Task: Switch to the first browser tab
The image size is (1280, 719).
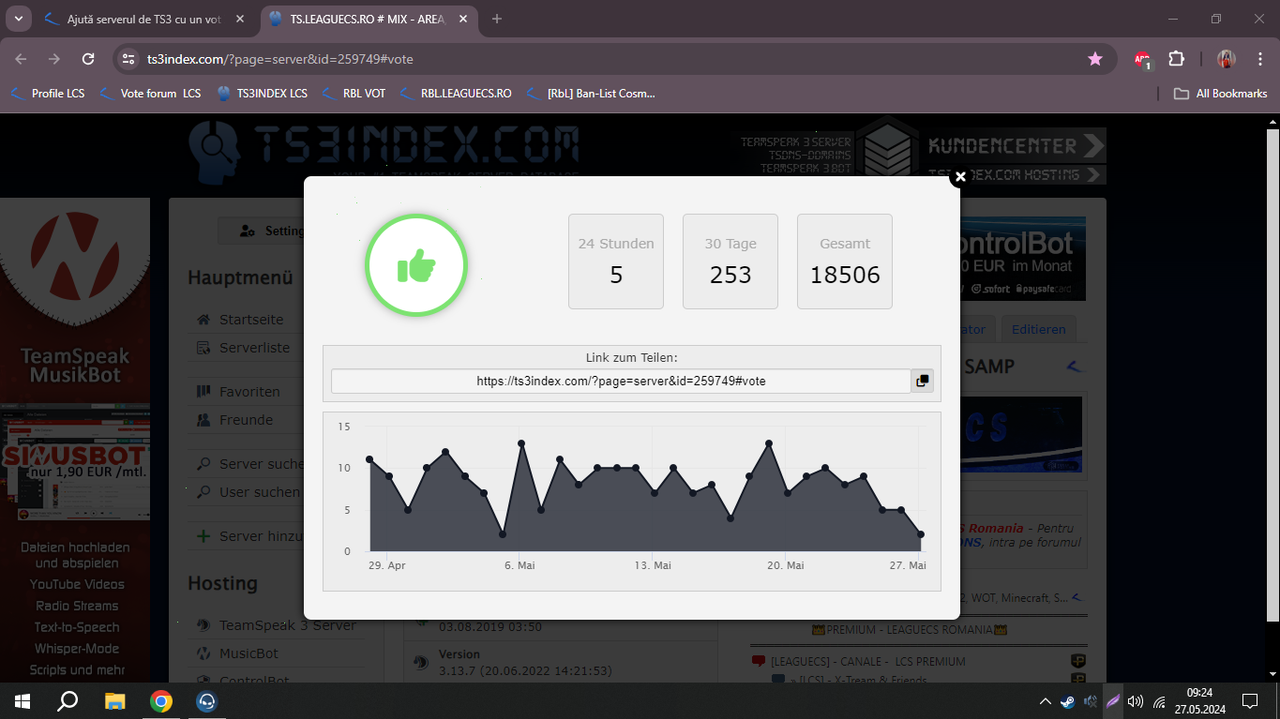Action: tap(144, 19)
